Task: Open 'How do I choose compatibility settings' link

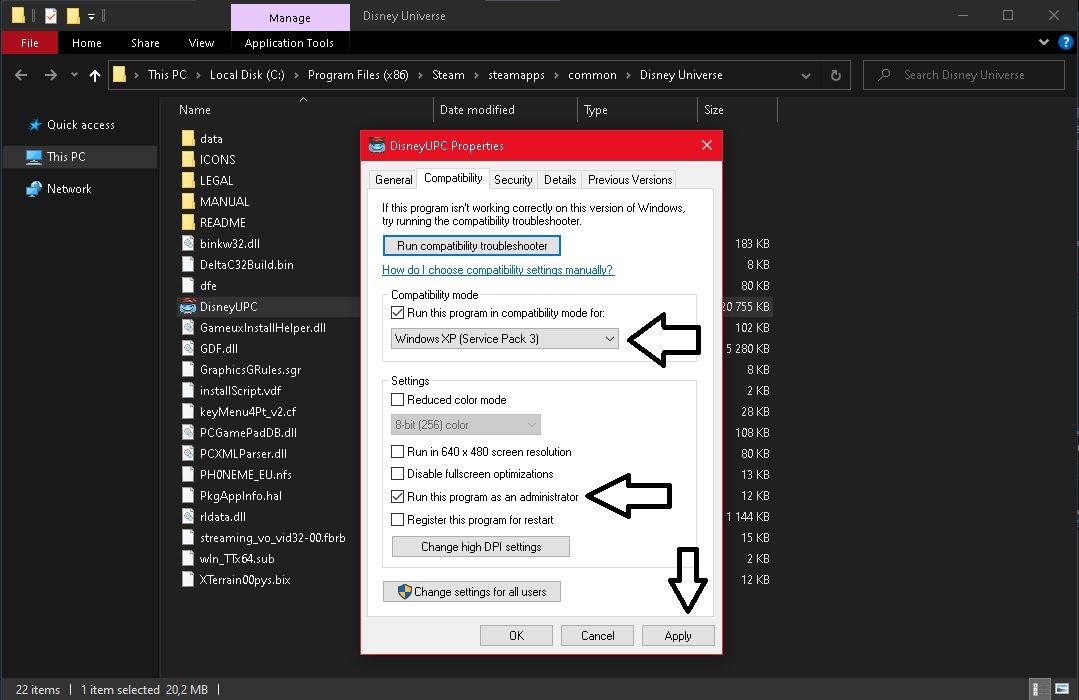Action: tap(498, 270)
